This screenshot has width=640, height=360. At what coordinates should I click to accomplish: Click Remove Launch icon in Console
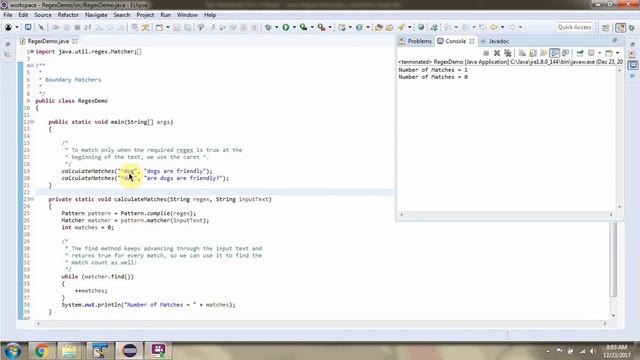(497, 53)
